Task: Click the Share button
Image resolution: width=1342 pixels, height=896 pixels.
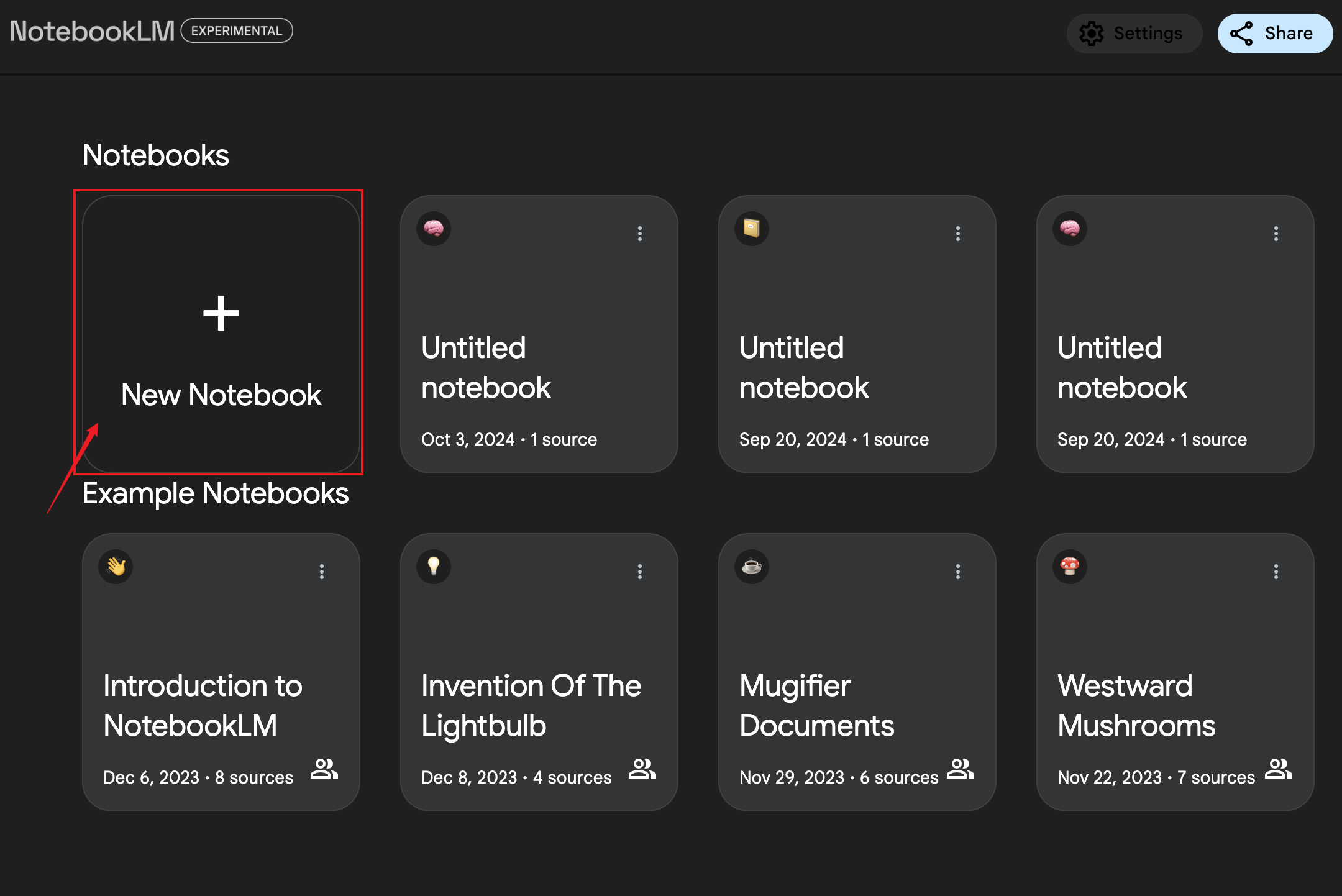Action: (1274, 33)
